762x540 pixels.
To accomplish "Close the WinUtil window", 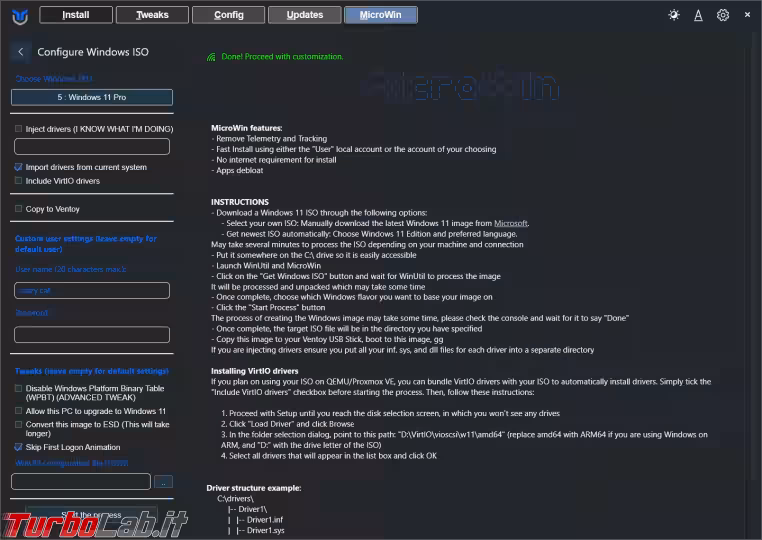I will [x=747, y=15].
